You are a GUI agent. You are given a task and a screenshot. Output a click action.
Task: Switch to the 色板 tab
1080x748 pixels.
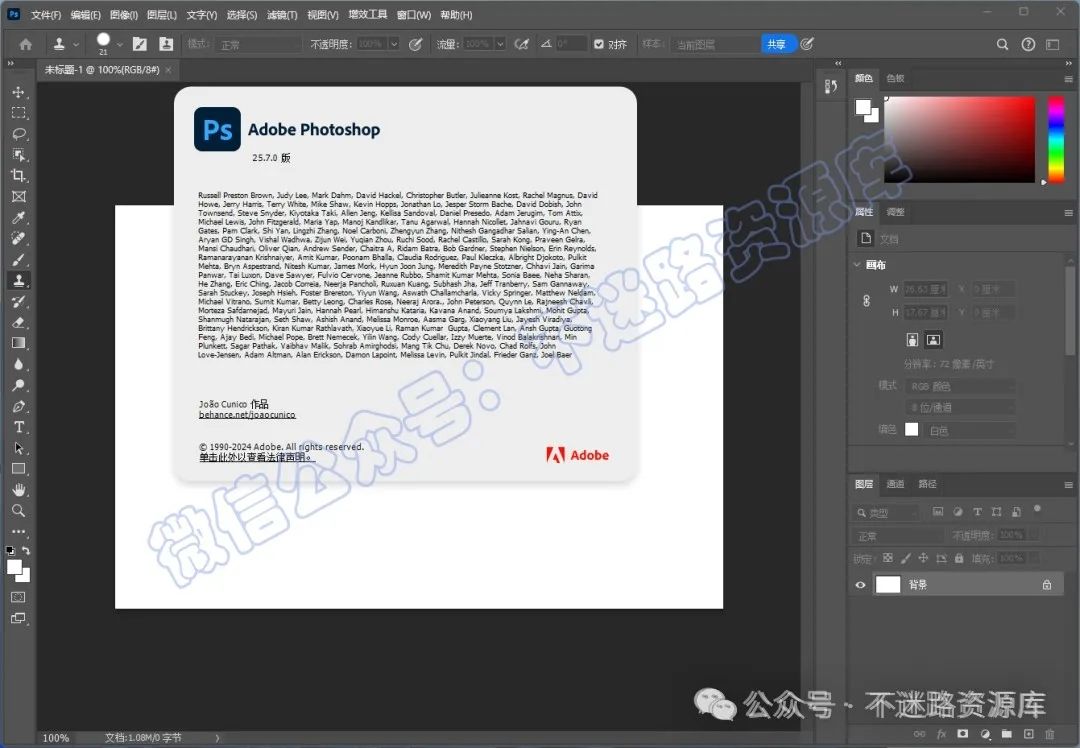pyautogui.click(x=895, y=78)
